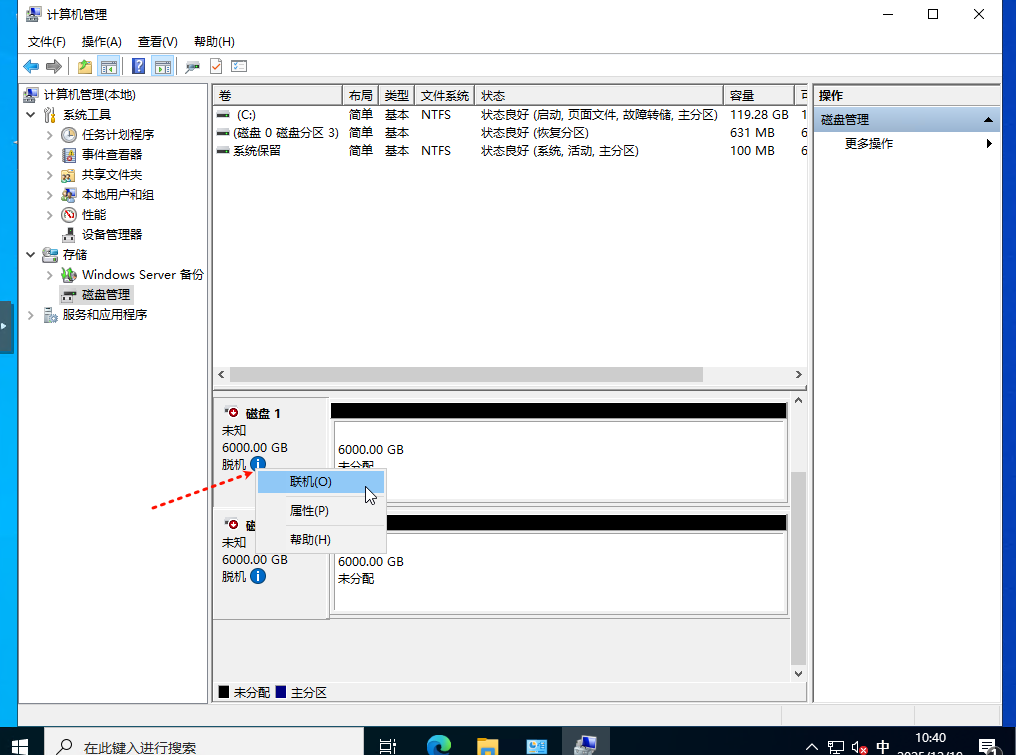Click the Up one level folder icon
The image size is (1016, 755).
coord(85,67)
